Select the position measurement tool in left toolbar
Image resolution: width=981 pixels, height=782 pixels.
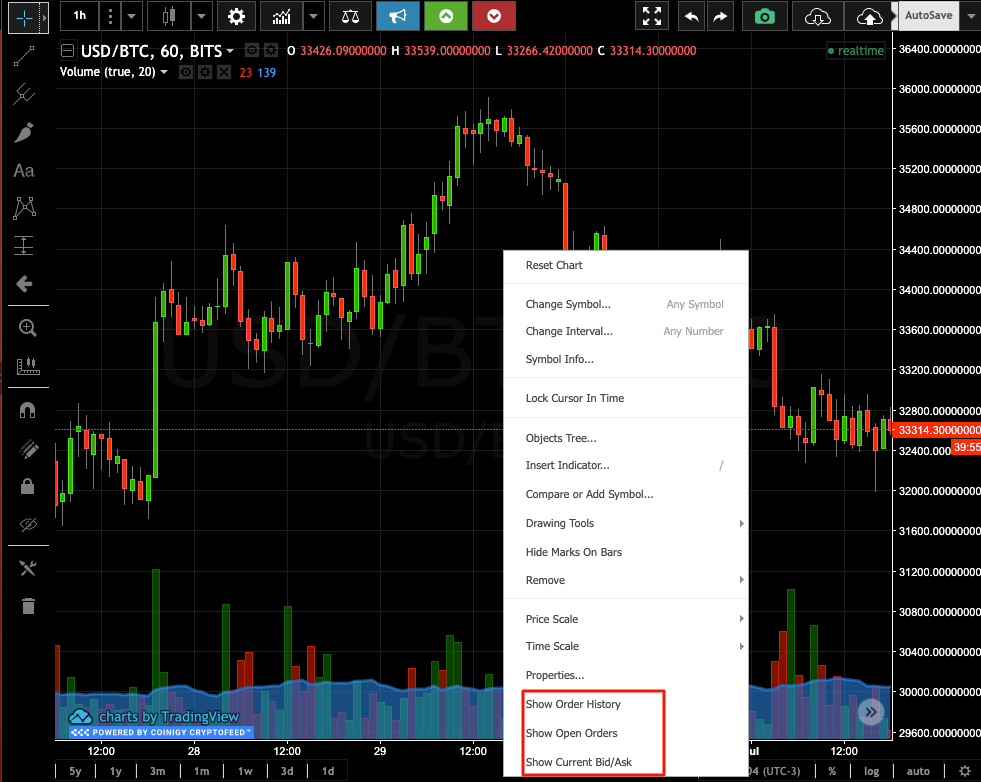[24, 245]
